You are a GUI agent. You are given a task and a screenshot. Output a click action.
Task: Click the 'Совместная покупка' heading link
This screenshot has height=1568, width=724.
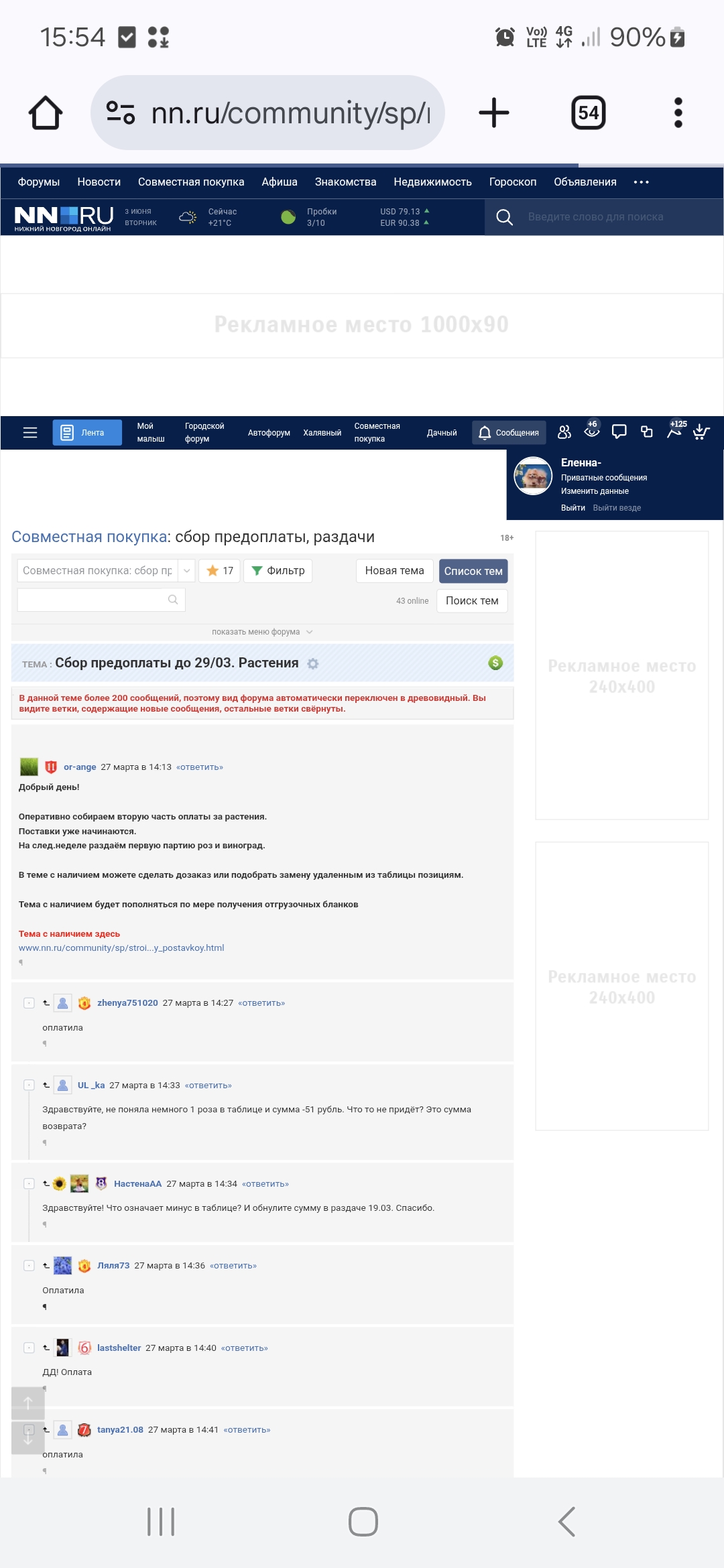coord(89,537)
